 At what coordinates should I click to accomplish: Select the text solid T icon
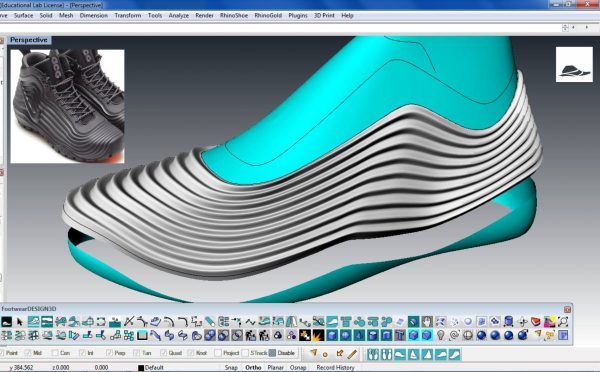tap(400, 336)
